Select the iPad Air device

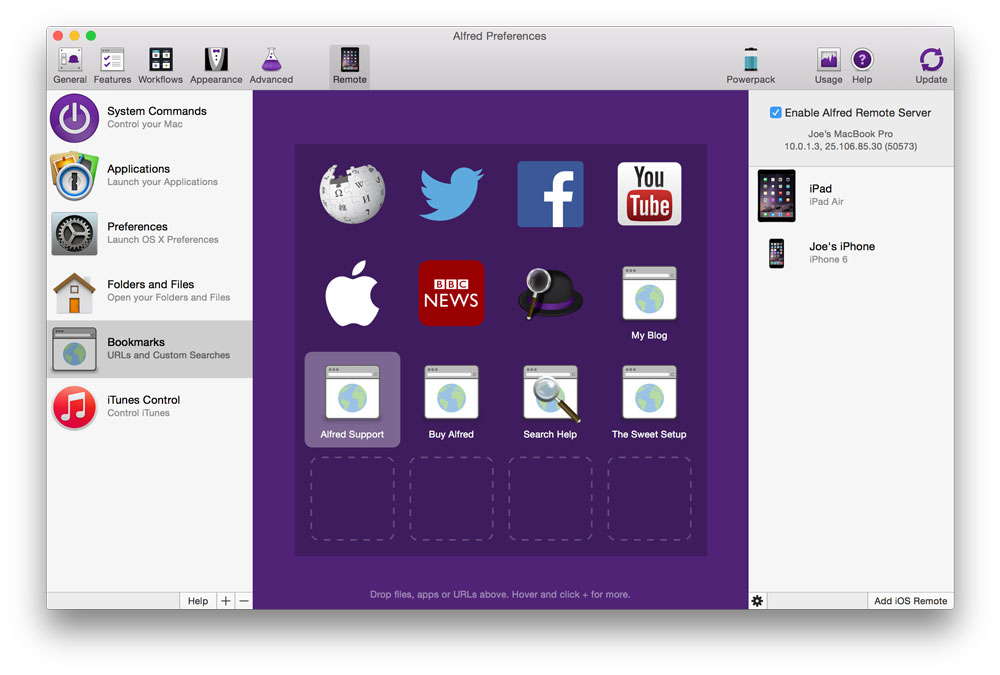tap(851, 195)
